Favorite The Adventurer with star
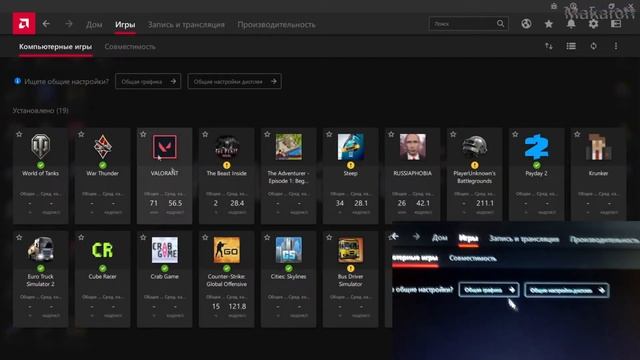 tap(267, 134)
